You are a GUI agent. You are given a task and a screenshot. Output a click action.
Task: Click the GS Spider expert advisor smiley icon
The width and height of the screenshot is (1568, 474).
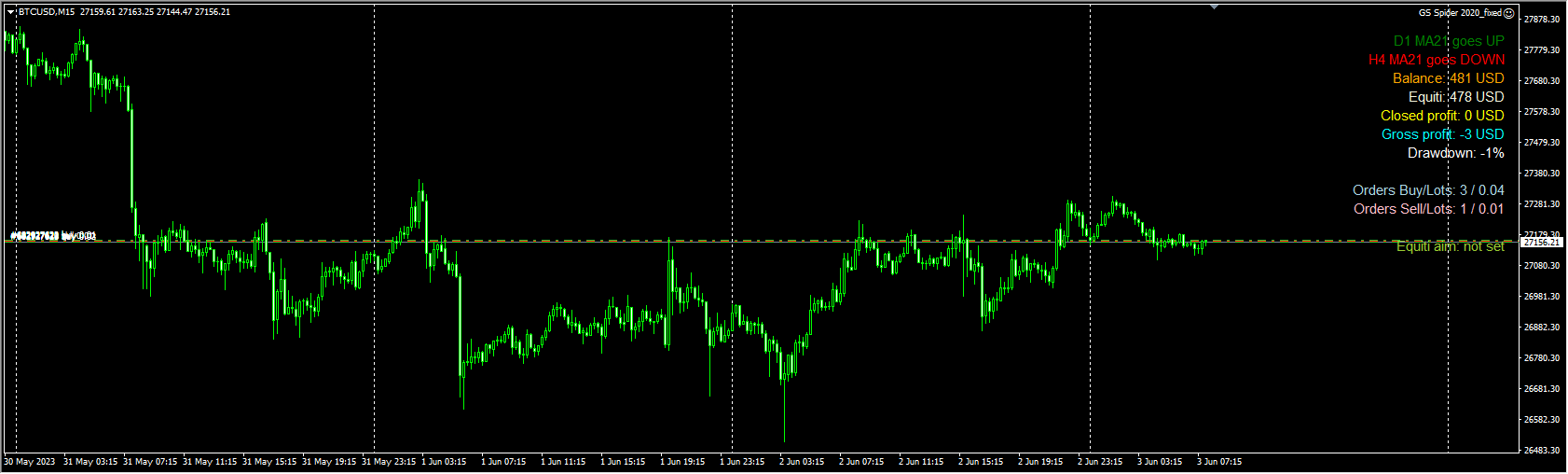(1509, 13)
